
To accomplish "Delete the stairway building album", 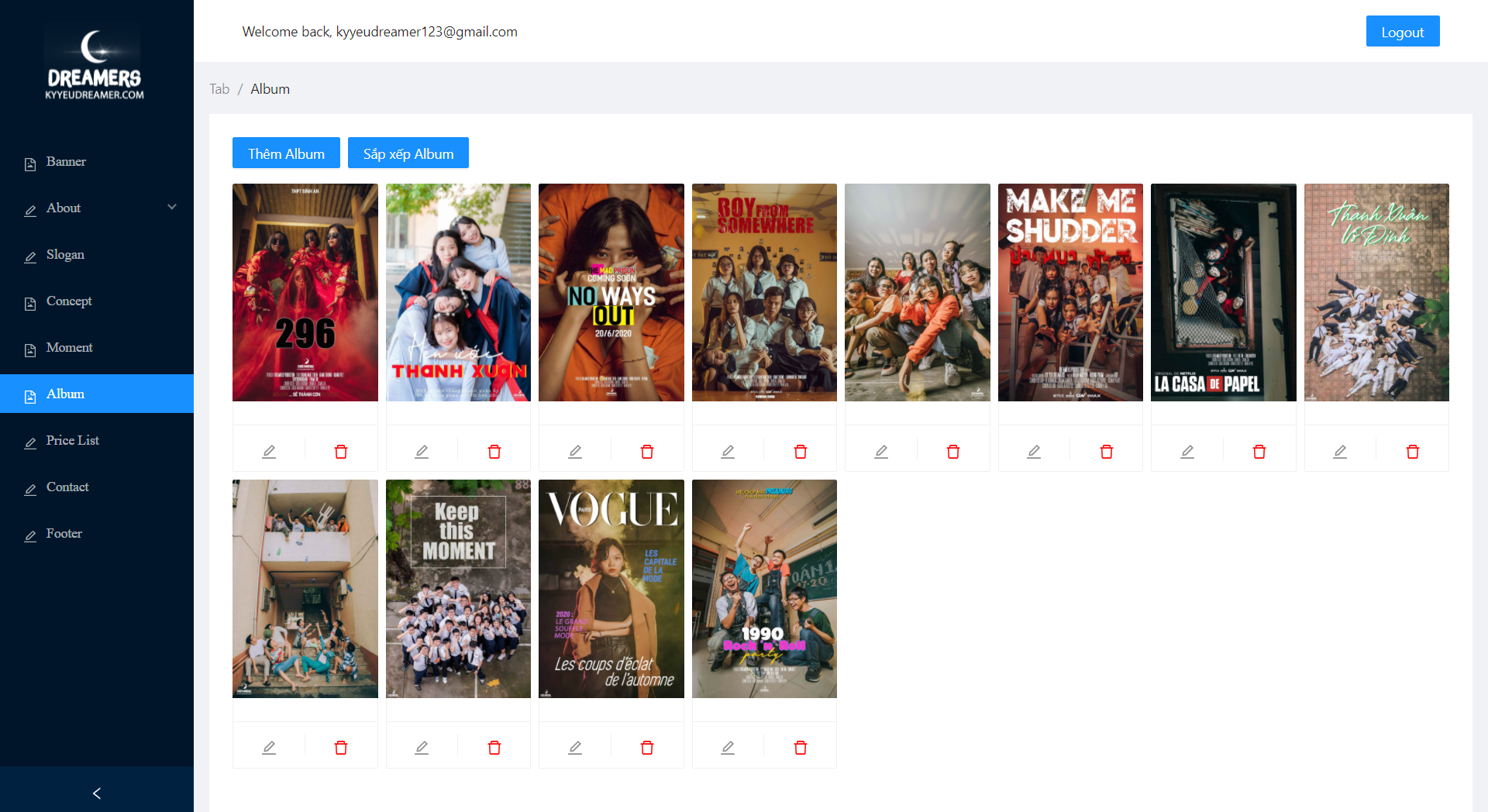I will [x=341, y=747].
